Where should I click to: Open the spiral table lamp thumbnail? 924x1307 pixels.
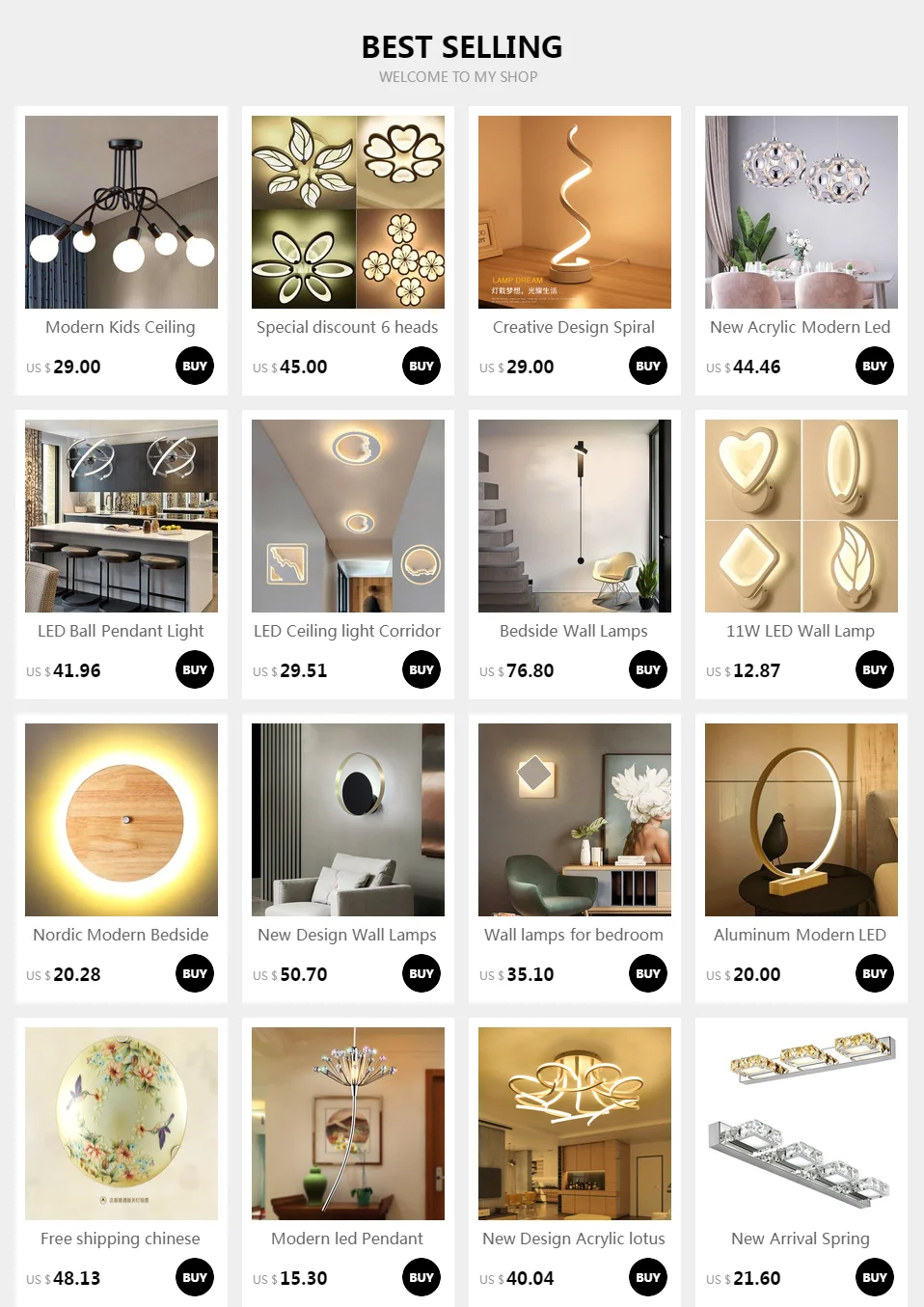575,212
